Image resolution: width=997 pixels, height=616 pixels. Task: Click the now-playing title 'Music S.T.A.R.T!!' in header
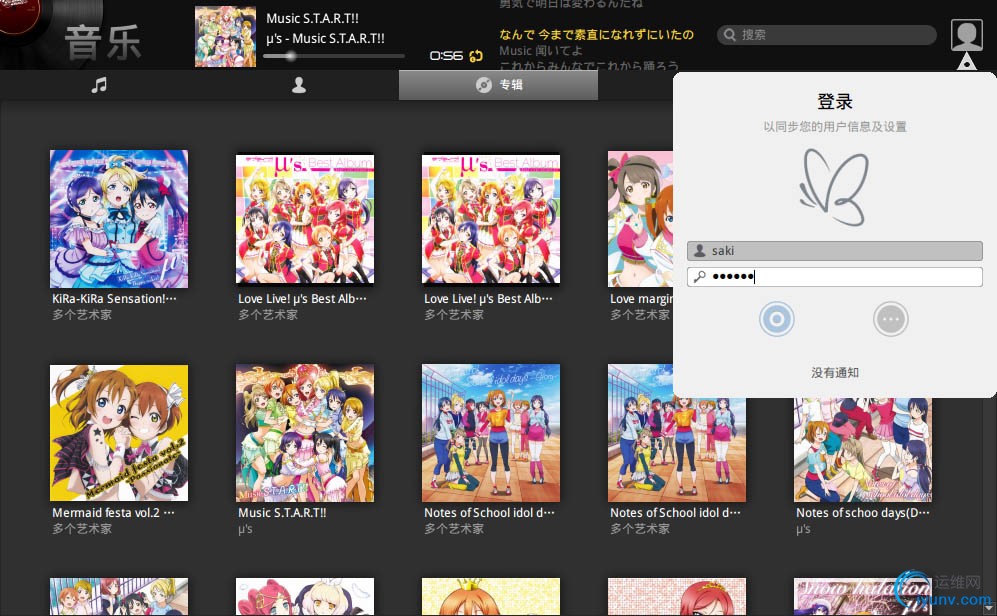pos(312,18)
